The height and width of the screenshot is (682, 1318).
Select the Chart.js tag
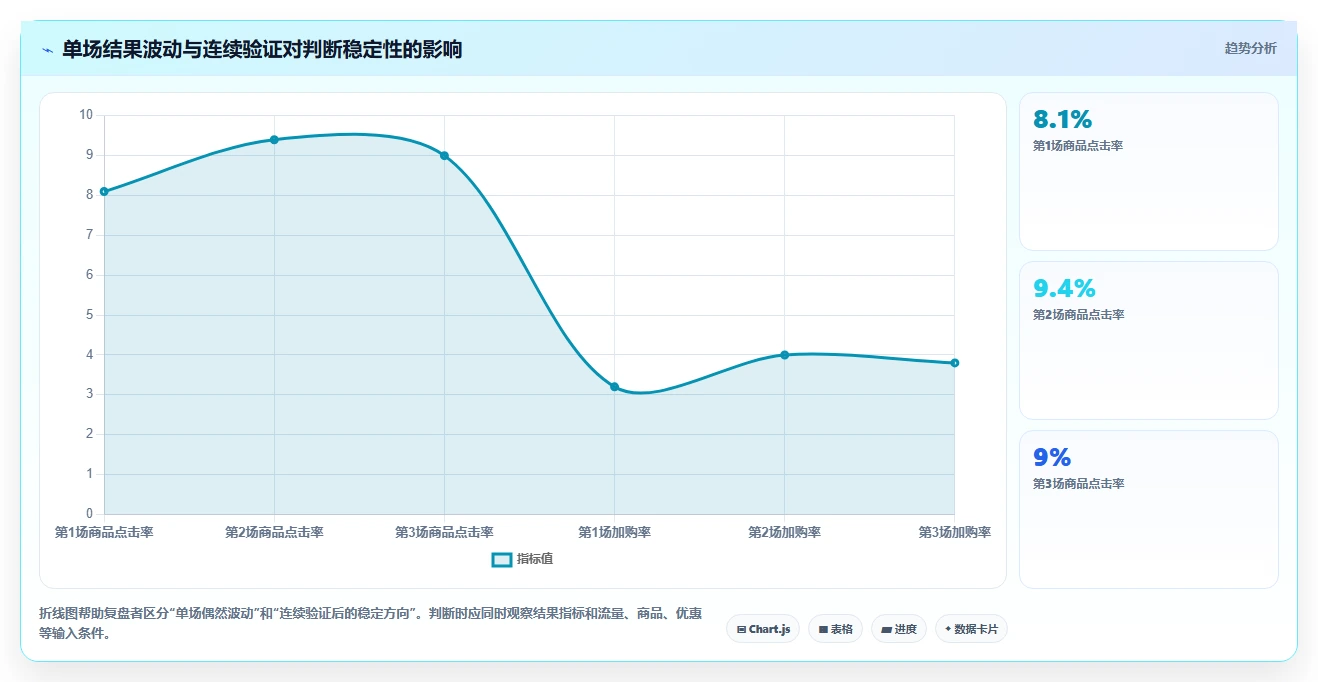(x=763, y=629)
